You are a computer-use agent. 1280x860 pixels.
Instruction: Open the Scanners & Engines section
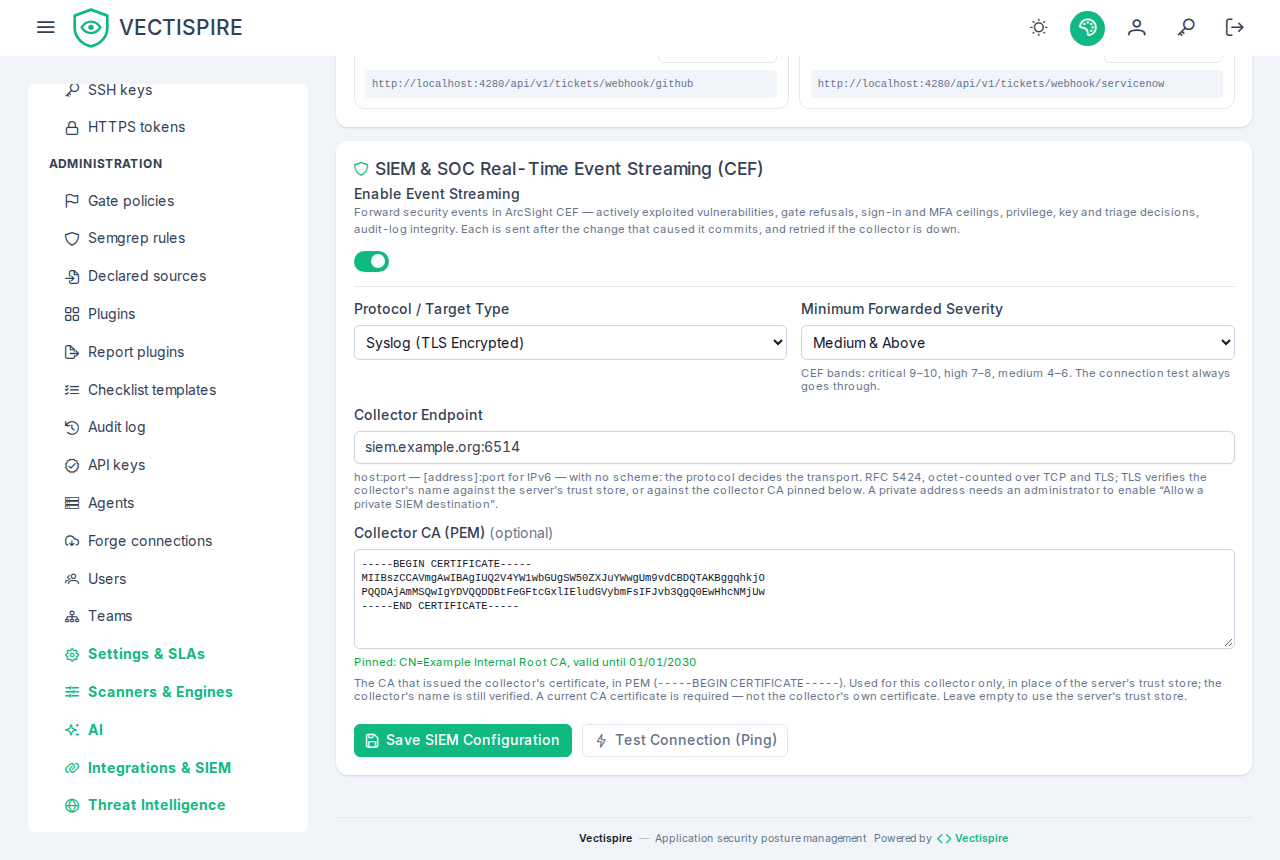tap(160, 692)
